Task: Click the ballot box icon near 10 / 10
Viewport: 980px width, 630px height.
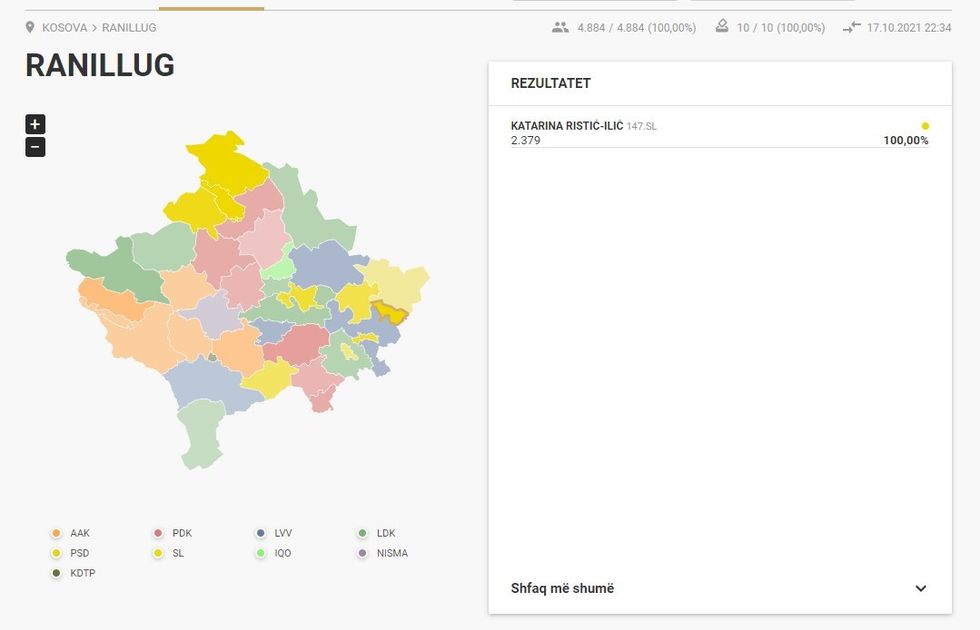Action: click(x=722, y=28)
